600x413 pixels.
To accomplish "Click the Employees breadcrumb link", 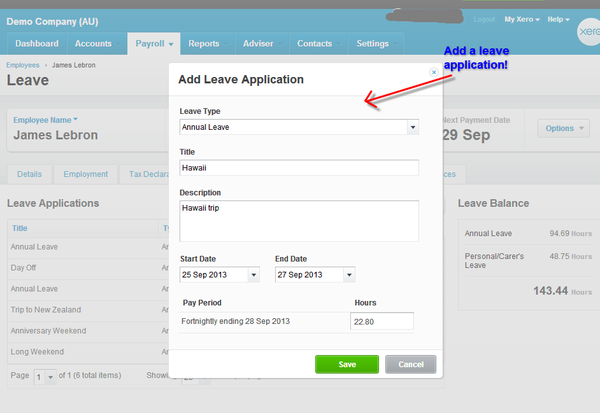I will (23, 64).
